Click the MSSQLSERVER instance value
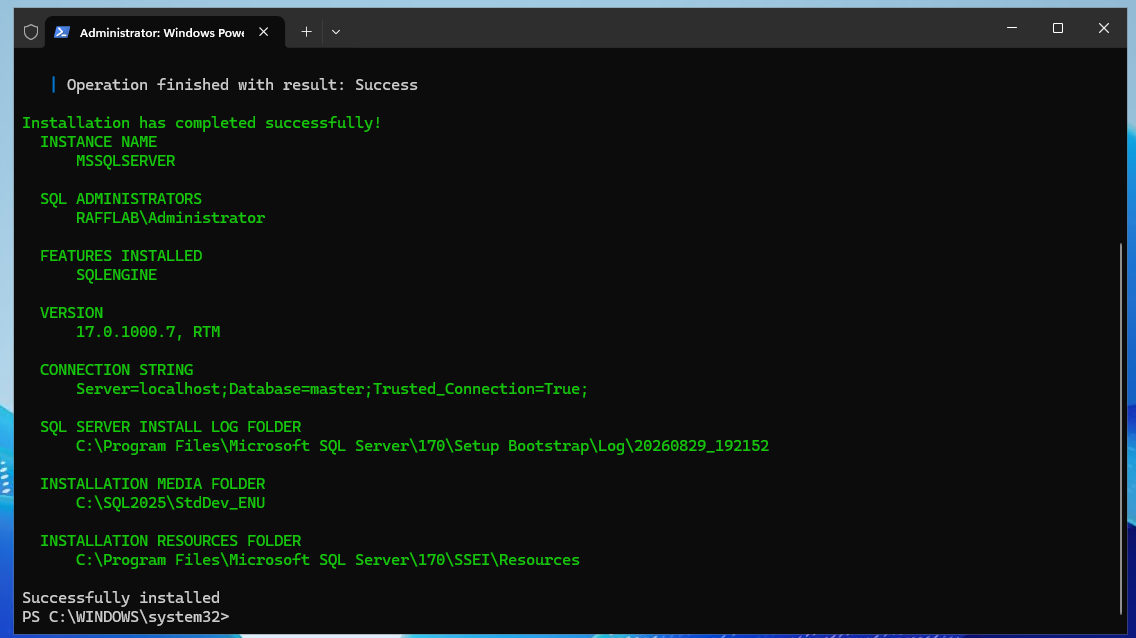This screenshot has width=1136, height=638. coord(125,161)
